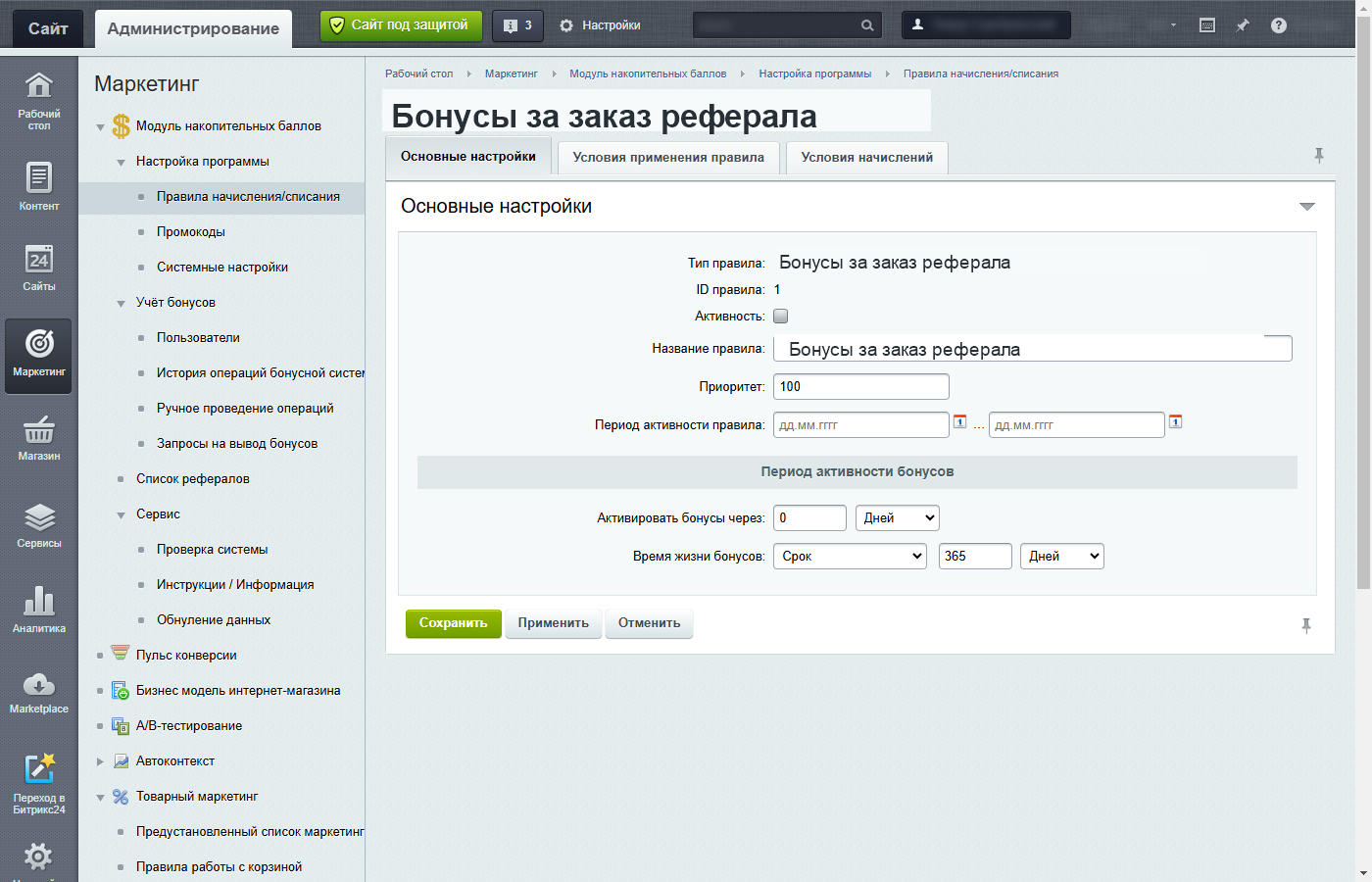1372x882 pixels.
Task: Open Системные настройки tree item
Action: (222, 268)
